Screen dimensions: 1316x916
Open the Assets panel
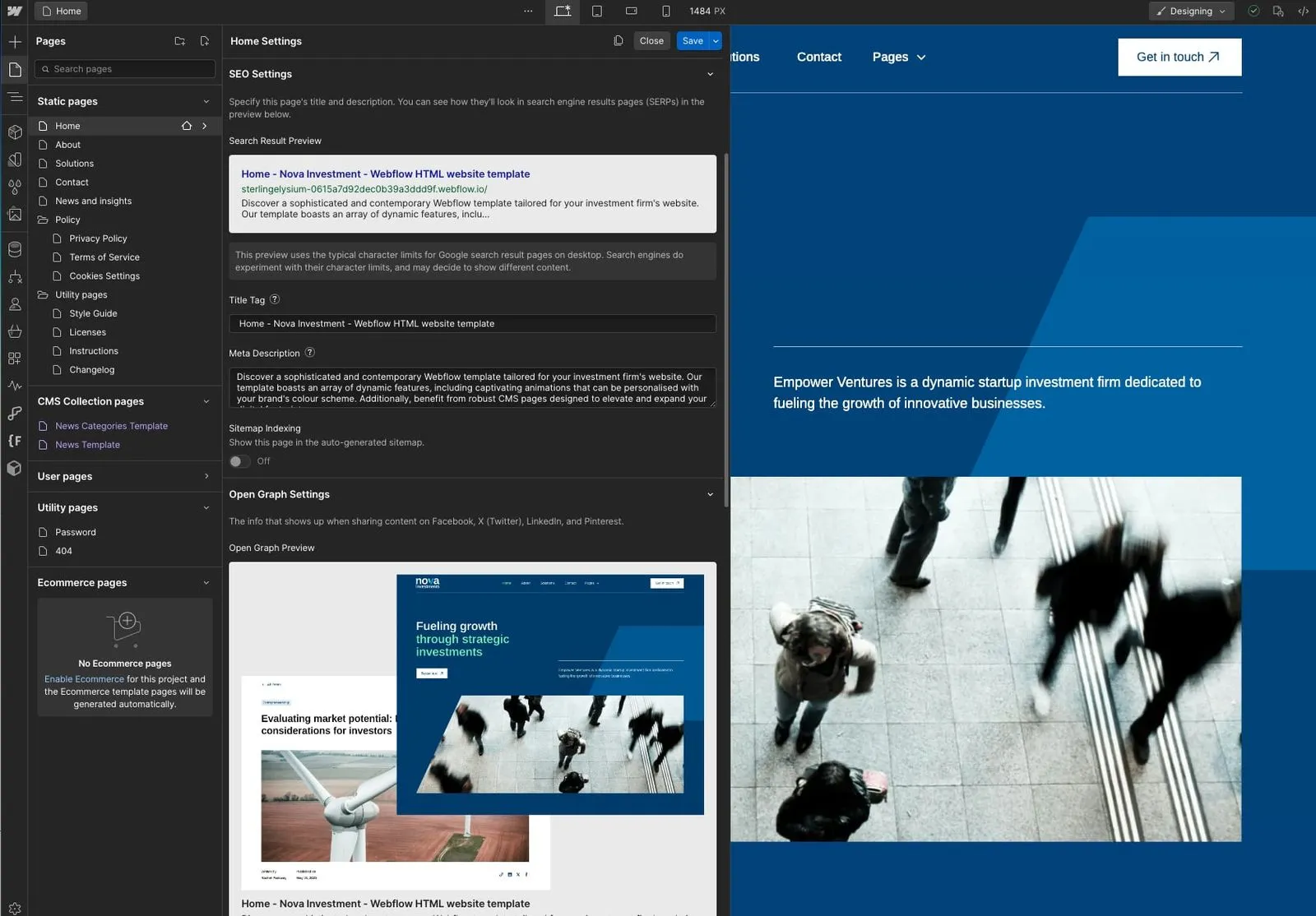click(14, 215)
